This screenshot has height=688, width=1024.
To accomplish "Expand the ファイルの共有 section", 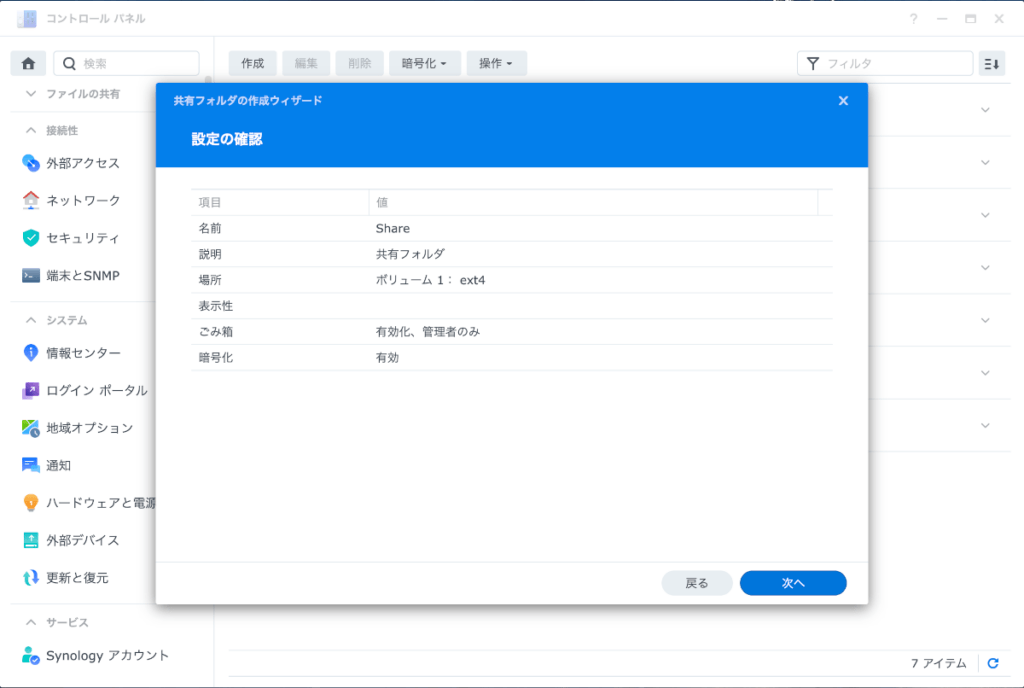I will (x=31, y=94).
